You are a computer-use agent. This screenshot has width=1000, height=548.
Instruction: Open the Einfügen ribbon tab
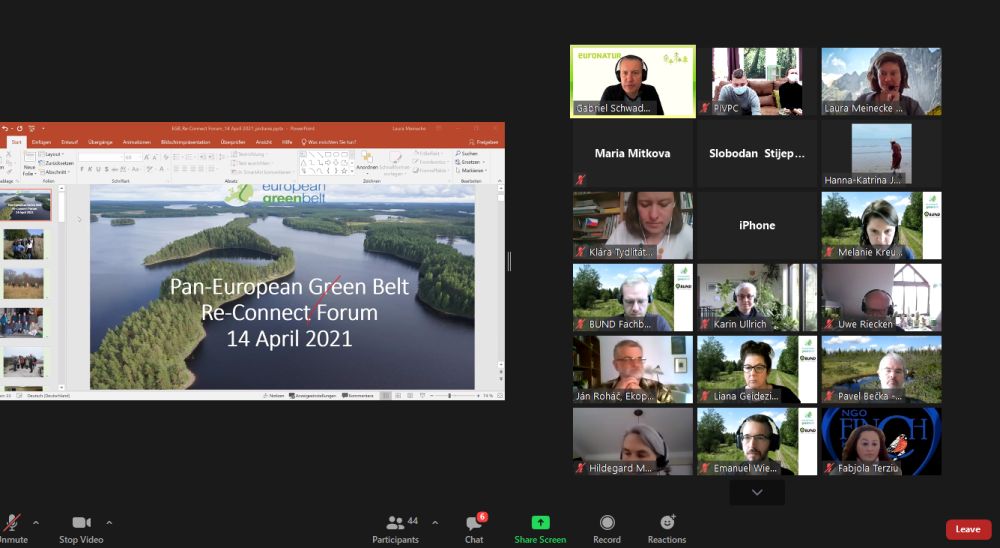tap(41, 142)
